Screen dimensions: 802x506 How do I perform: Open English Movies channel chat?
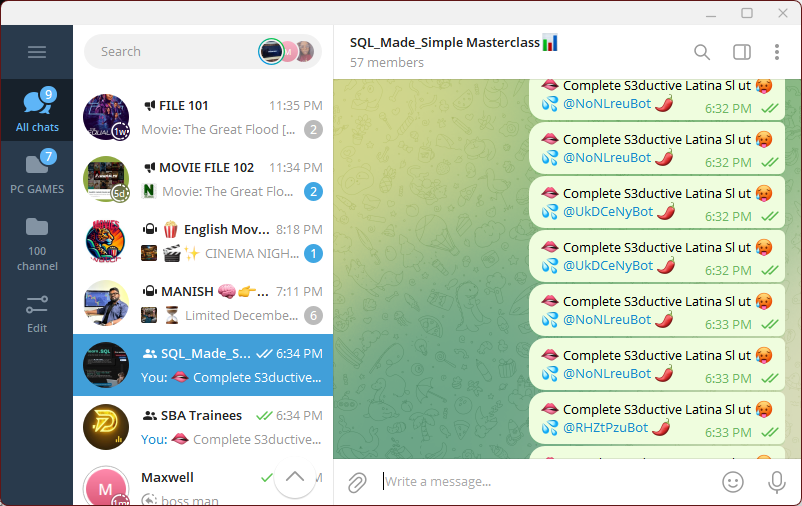[x=203, y=241]
